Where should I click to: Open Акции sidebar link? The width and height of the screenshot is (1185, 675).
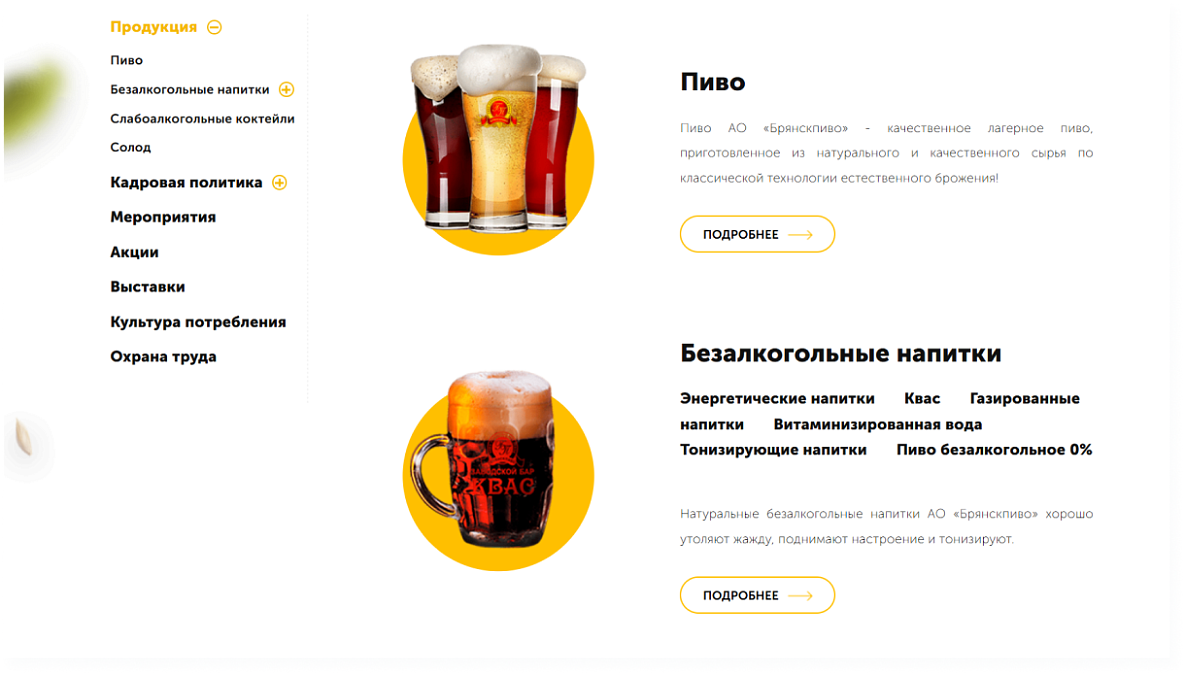pos(135,252)
